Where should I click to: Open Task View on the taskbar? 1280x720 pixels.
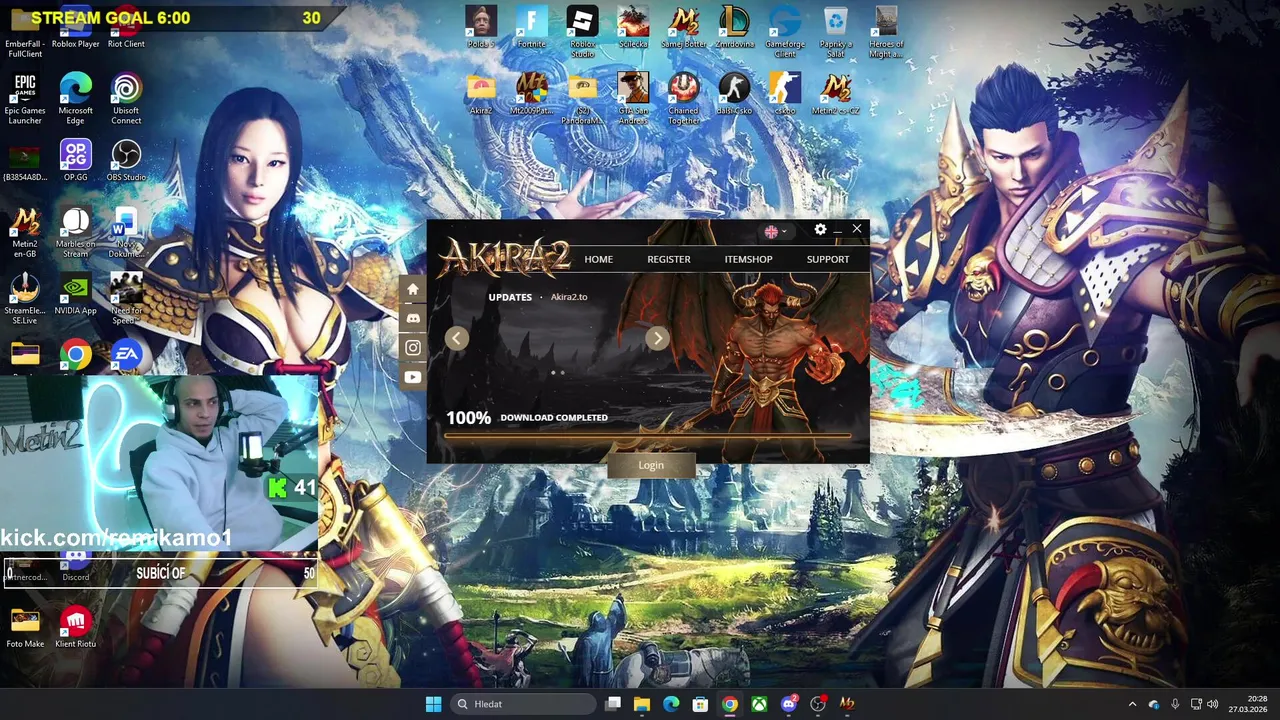(613, 704)
